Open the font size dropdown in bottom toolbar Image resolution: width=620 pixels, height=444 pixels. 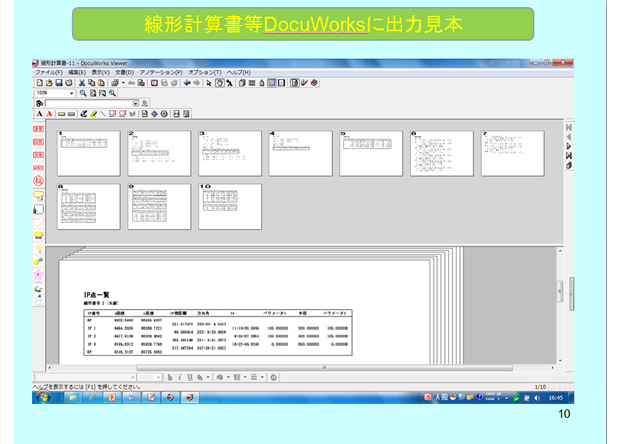158,378
